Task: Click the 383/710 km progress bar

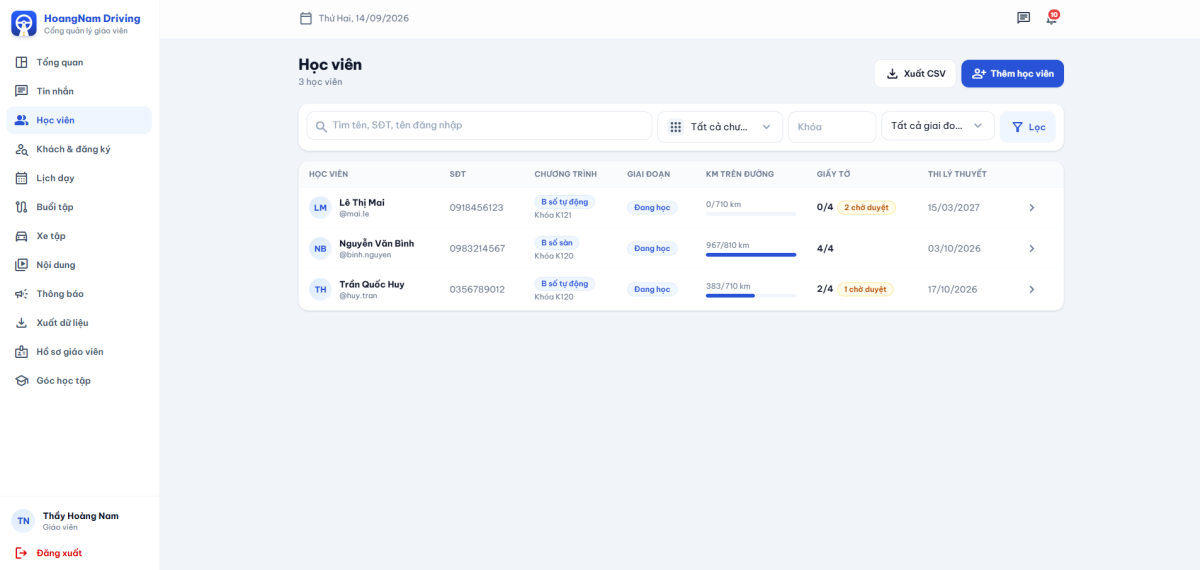Action: coord(751,296)
